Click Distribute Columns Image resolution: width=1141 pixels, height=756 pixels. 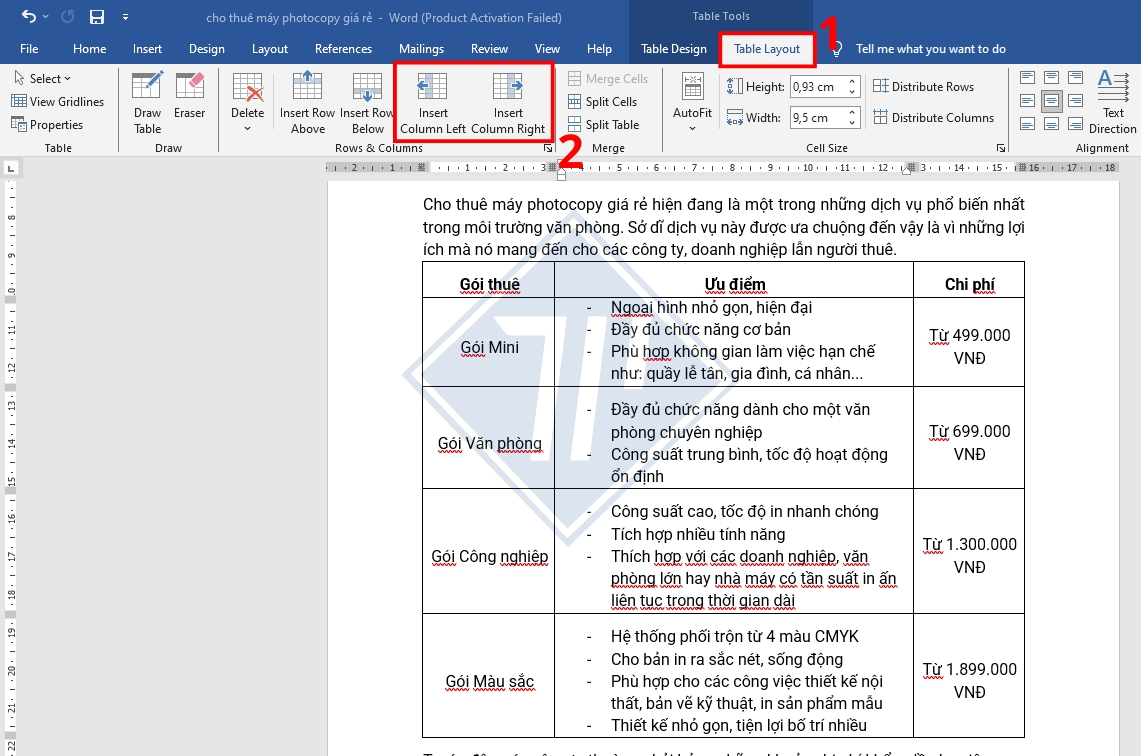(x=934, y=118)
